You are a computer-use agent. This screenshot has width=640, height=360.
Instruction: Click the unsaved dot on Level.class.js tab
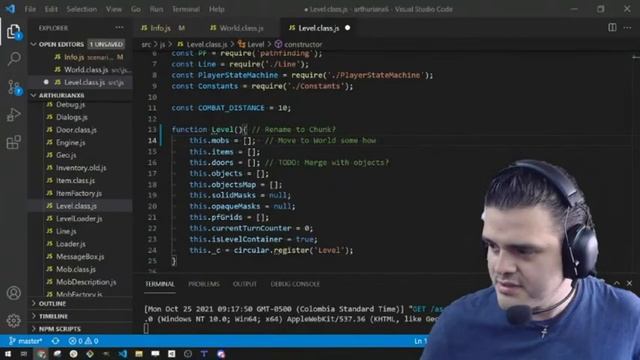(x=347, y=28)
